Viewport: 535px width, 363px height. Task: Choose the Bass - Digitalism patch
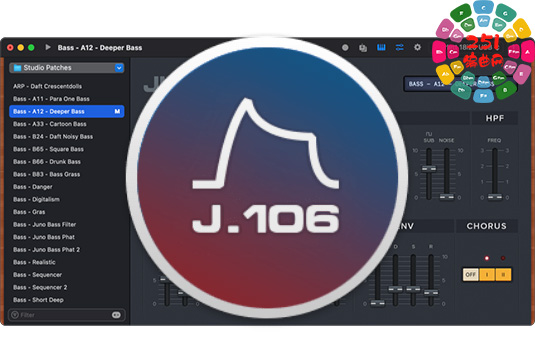pyautogui.click(x=37, y=199)
